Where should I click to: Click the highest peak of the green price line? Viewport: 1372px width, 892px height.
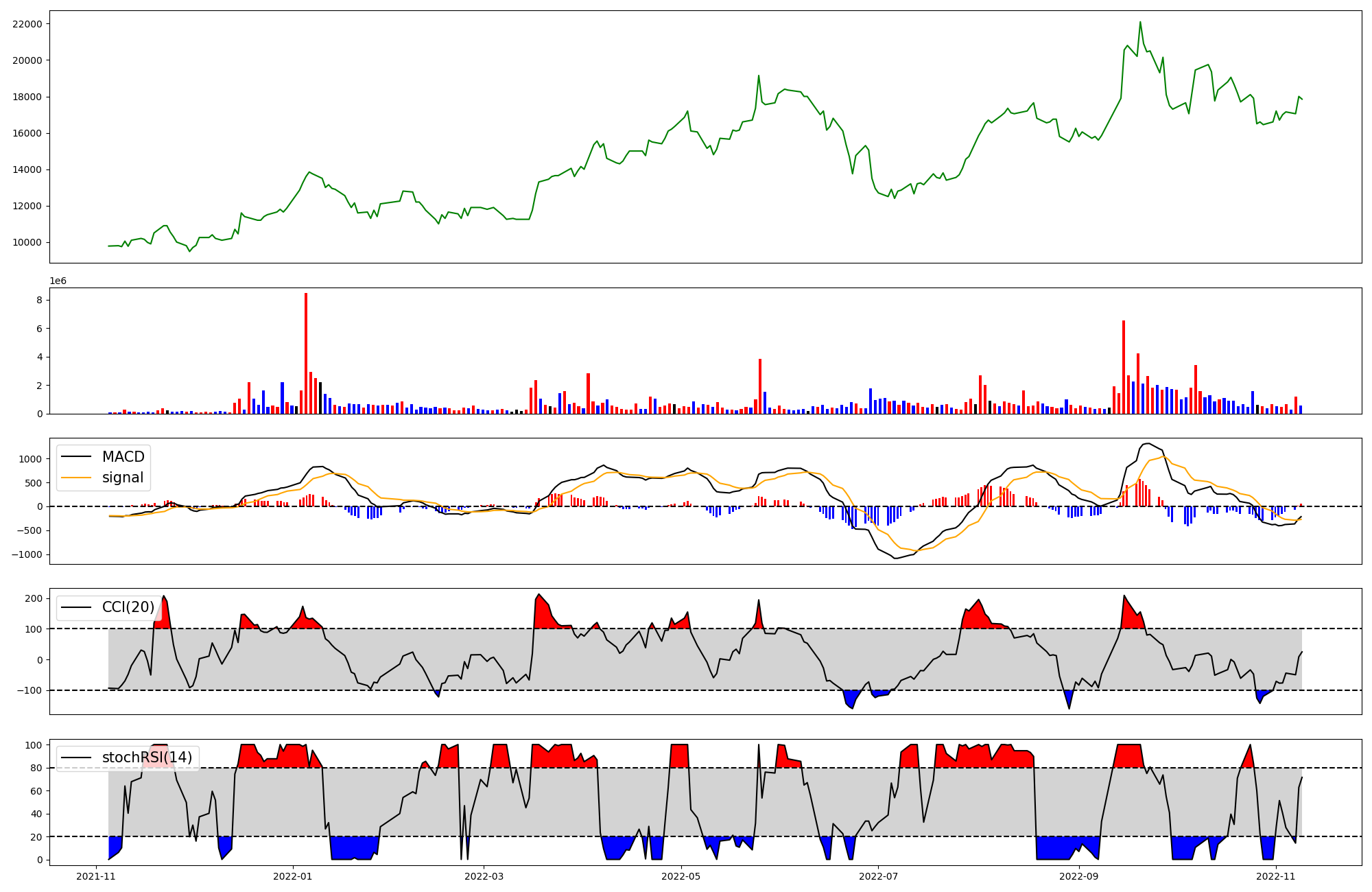(1140, 23)
